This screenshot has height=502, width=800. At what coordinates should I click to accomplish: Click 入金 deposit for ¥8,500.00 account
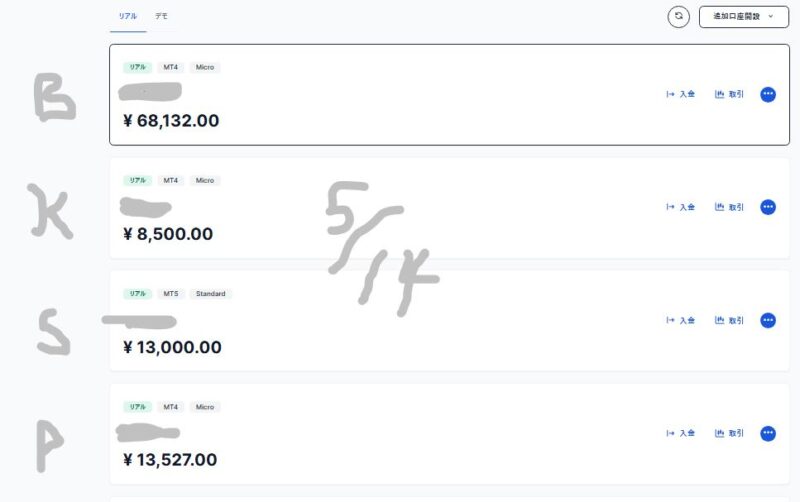tap(681, 207)
